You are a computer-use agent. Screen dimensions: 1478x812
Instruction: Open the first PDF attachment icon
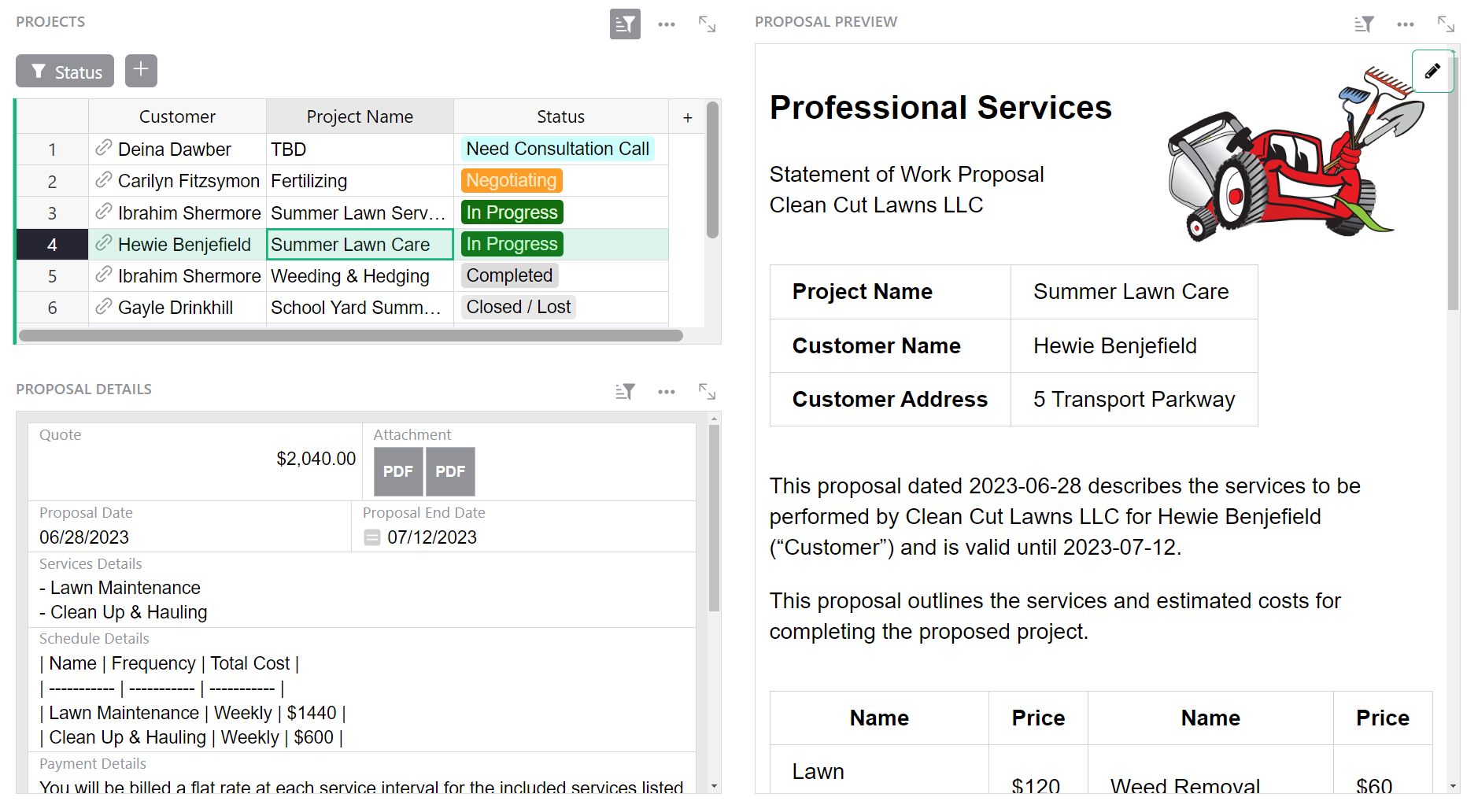coord(398,471)
